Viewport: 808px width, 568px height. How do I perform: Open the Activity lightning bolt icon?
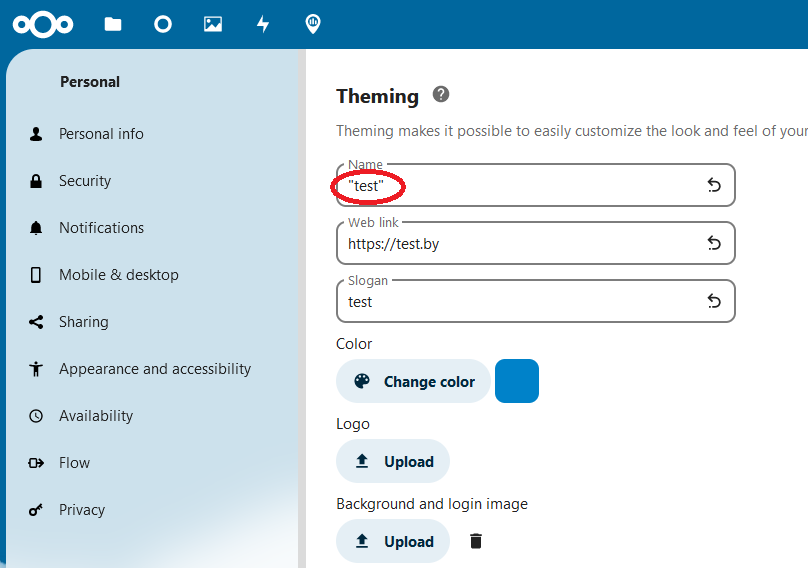point(263,24)
